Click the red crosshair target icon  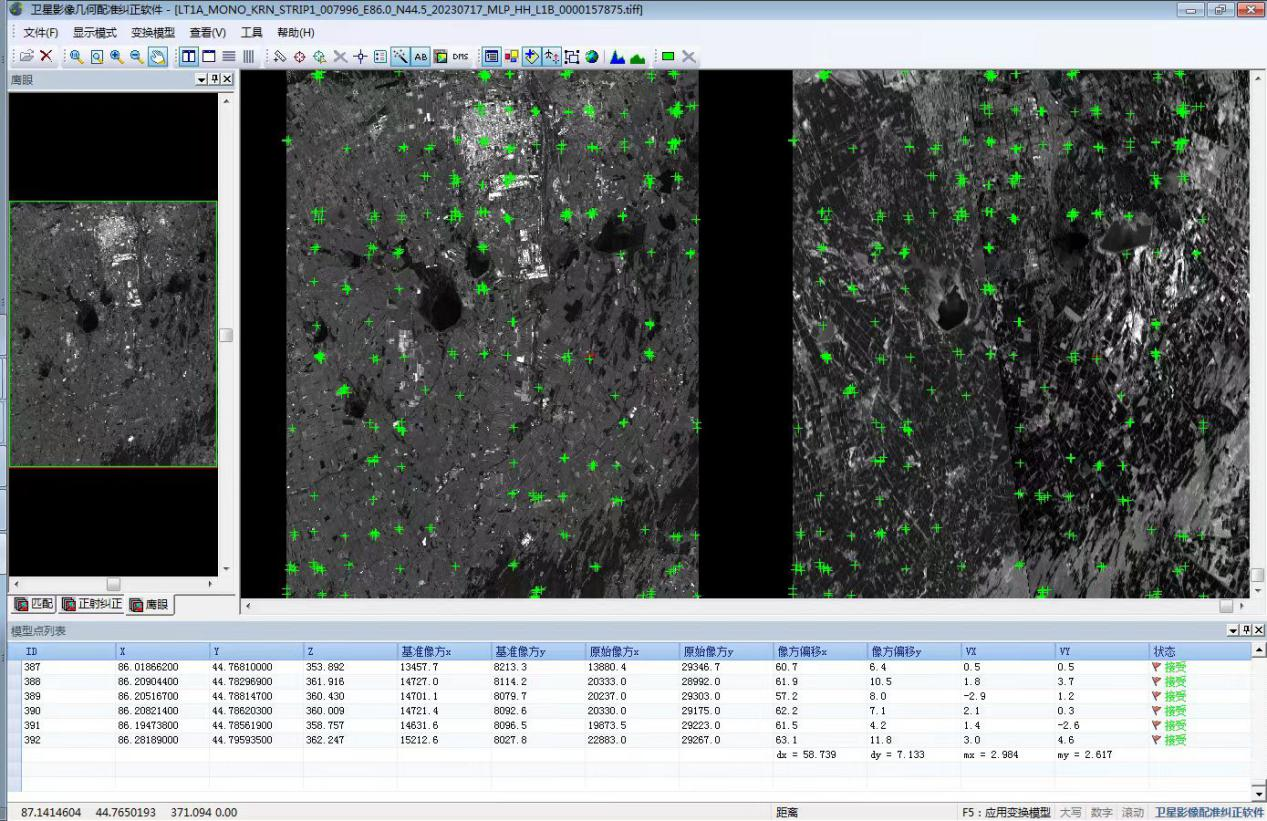[x=300, y=57]
